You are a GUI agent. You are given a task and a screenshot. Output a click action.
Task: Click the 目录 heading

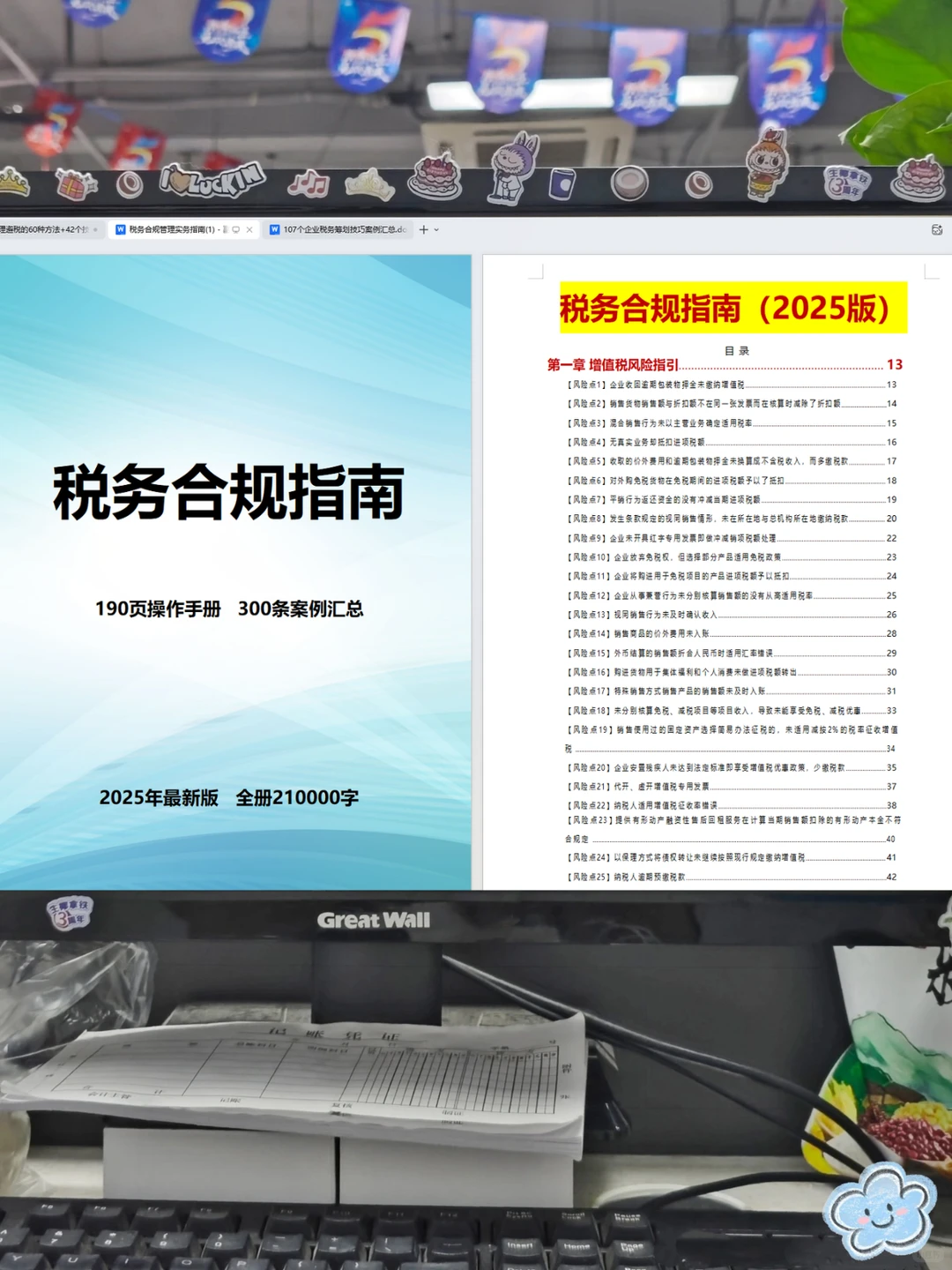click(737, 351)
